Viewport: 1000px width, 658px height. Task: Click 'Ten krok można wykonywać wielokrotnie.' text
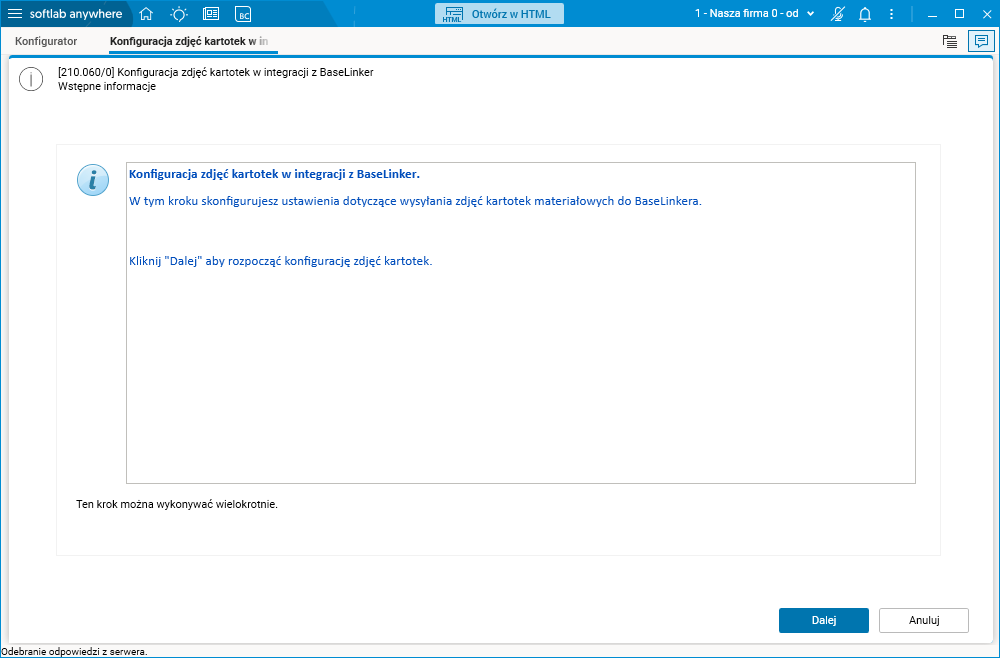[177, 504]
